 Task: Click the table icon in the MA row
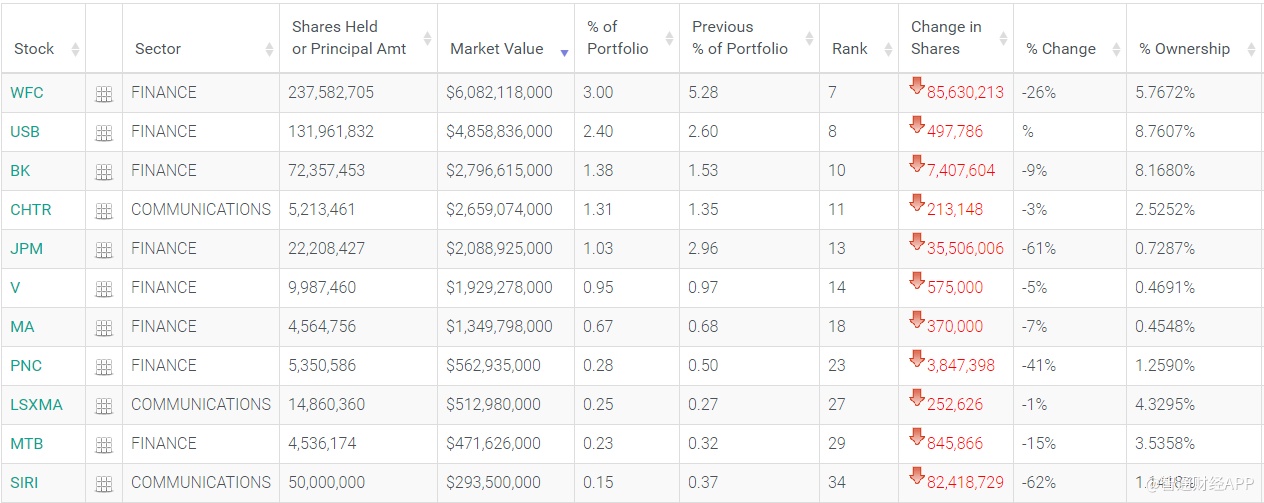(103, 328)
